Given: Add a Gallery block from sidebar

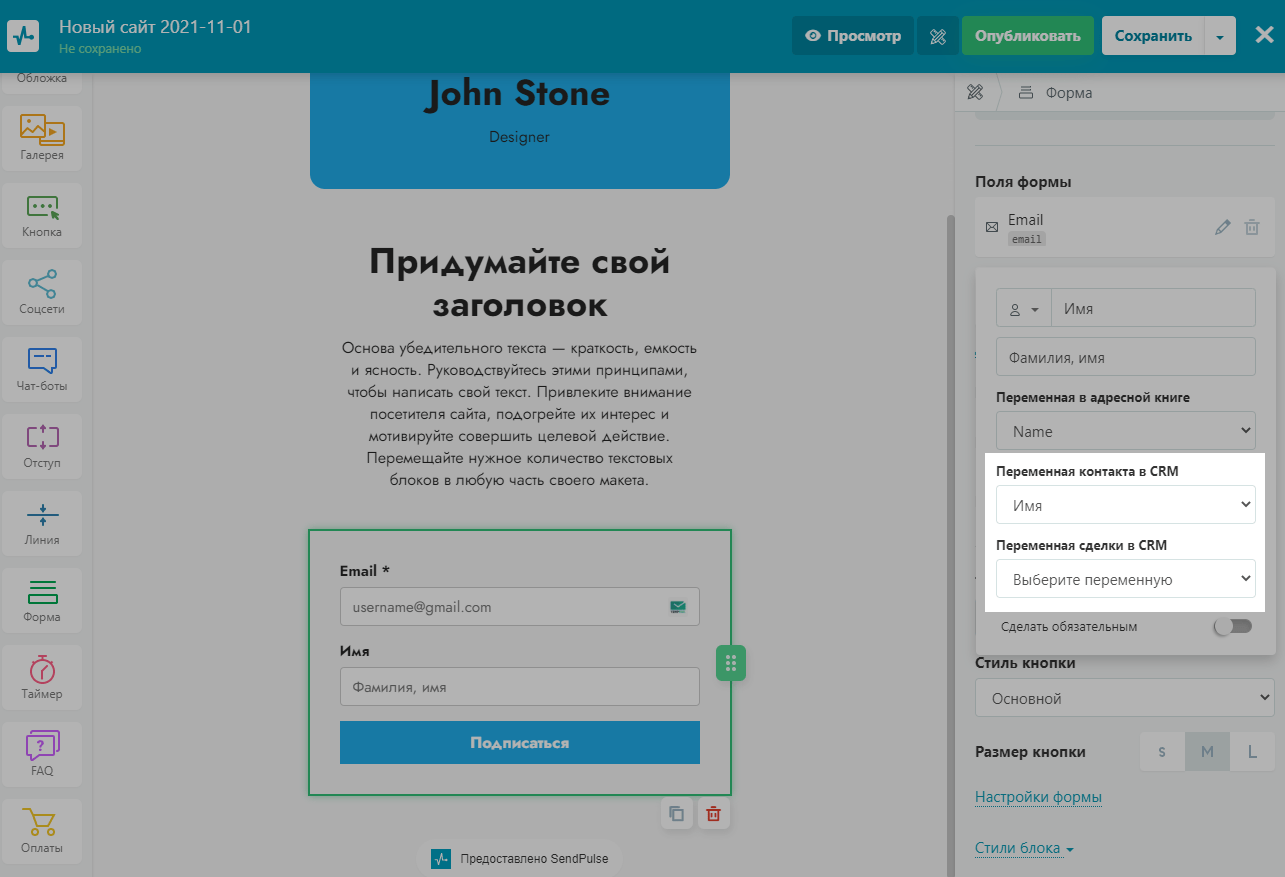Looking at the screenshot, I should pyautogui.click(x=42, y=138).
